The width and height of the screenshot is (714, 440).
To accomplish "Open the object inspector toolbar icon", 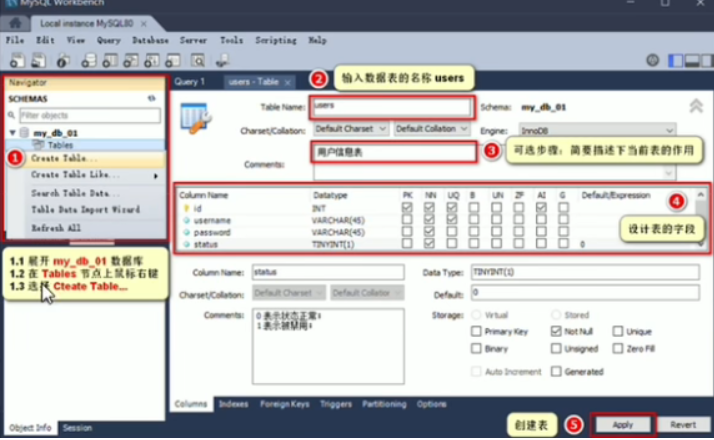I will coord(63,60).
